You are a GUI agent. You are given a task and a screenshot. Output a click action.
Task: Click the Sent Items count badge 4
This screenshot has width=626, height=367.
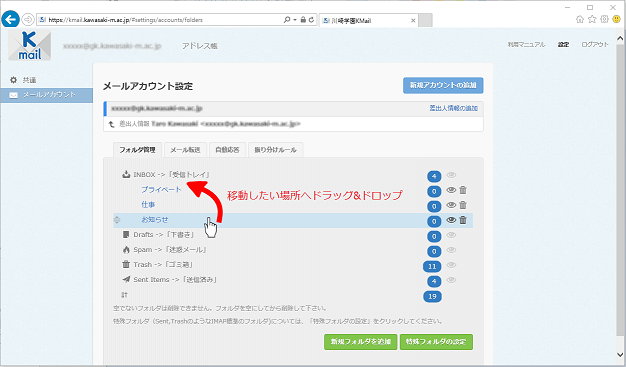click(434, 281)
